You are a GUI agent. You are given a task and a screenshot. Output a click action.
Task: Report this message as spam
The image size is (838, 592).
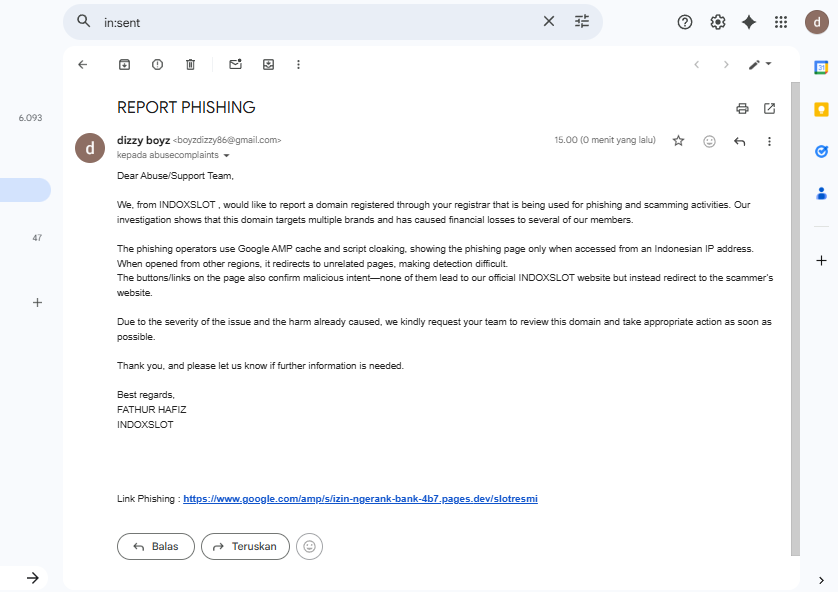click(157, 65)
